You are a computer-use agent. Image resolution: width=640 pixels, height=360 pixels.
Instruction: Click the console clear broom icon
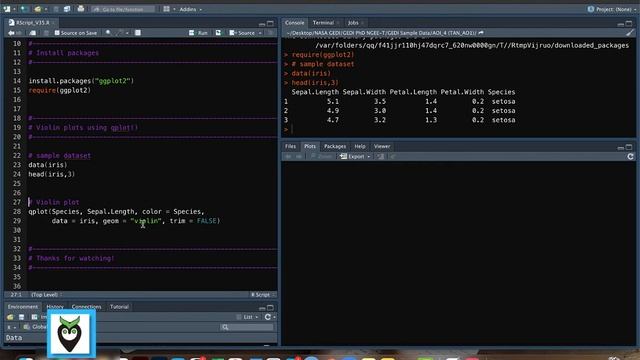pyautogui.click(x=630, y=33)
